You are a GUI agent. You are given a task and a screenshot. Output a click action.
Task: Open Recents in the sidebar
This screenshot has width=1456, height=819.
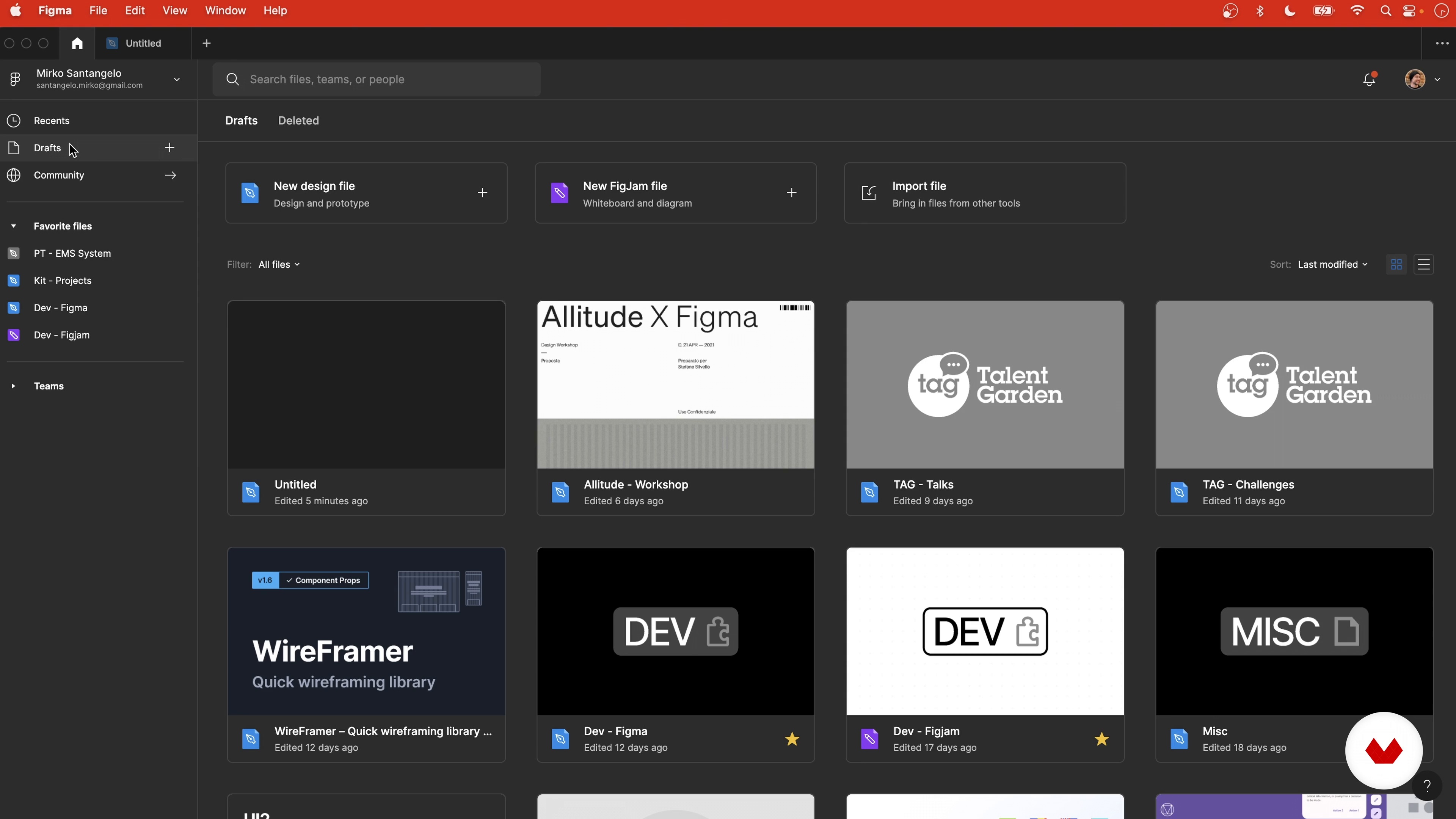click(x=98, y=121)
